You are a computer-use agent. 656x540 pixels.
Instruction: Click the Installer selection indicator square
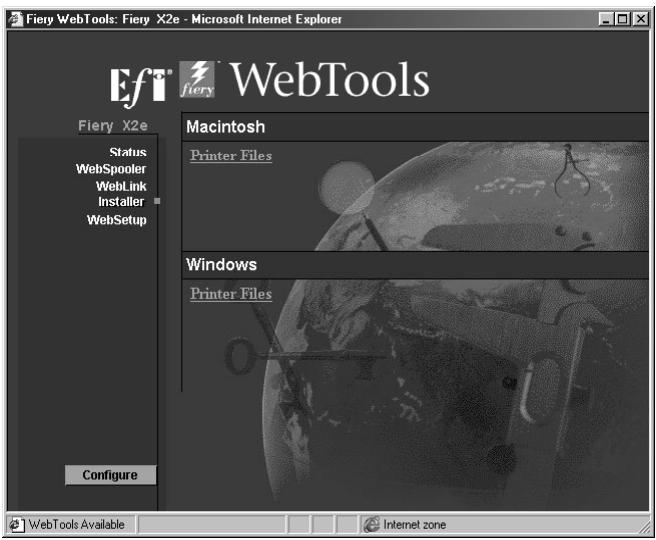pos(157,201)
